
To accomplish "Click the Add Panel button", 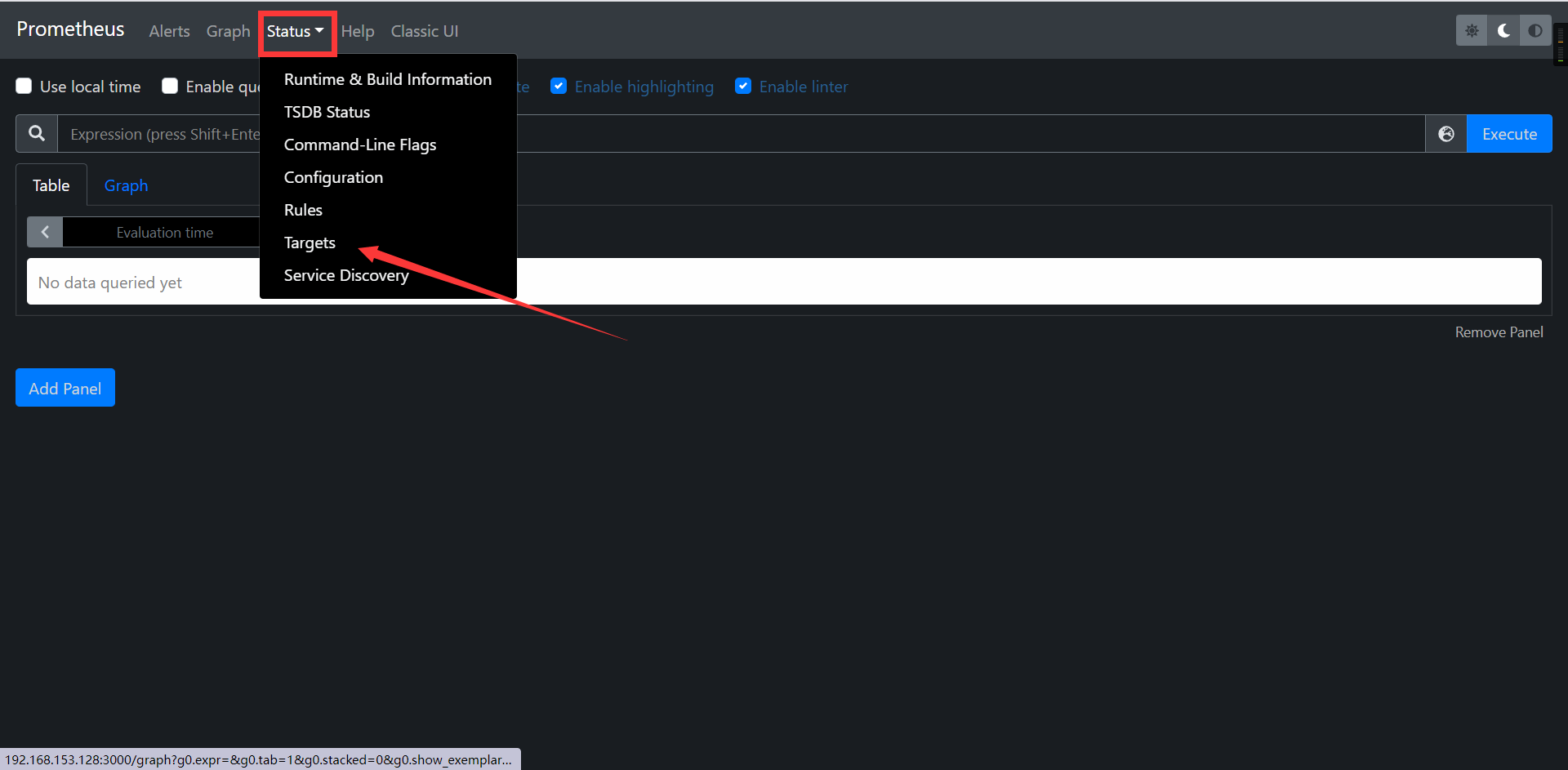I will point(65,388).
